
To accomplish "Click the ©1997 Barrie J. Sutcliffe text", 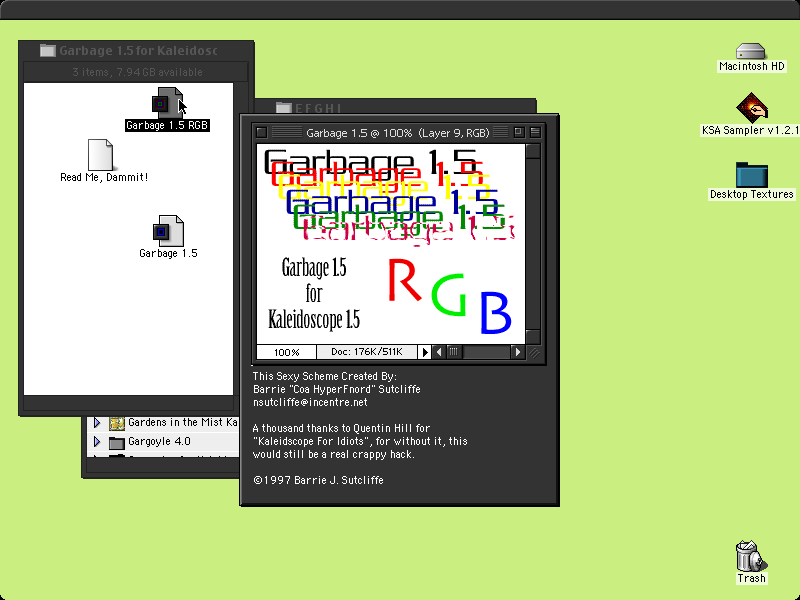I will point(318,480).
